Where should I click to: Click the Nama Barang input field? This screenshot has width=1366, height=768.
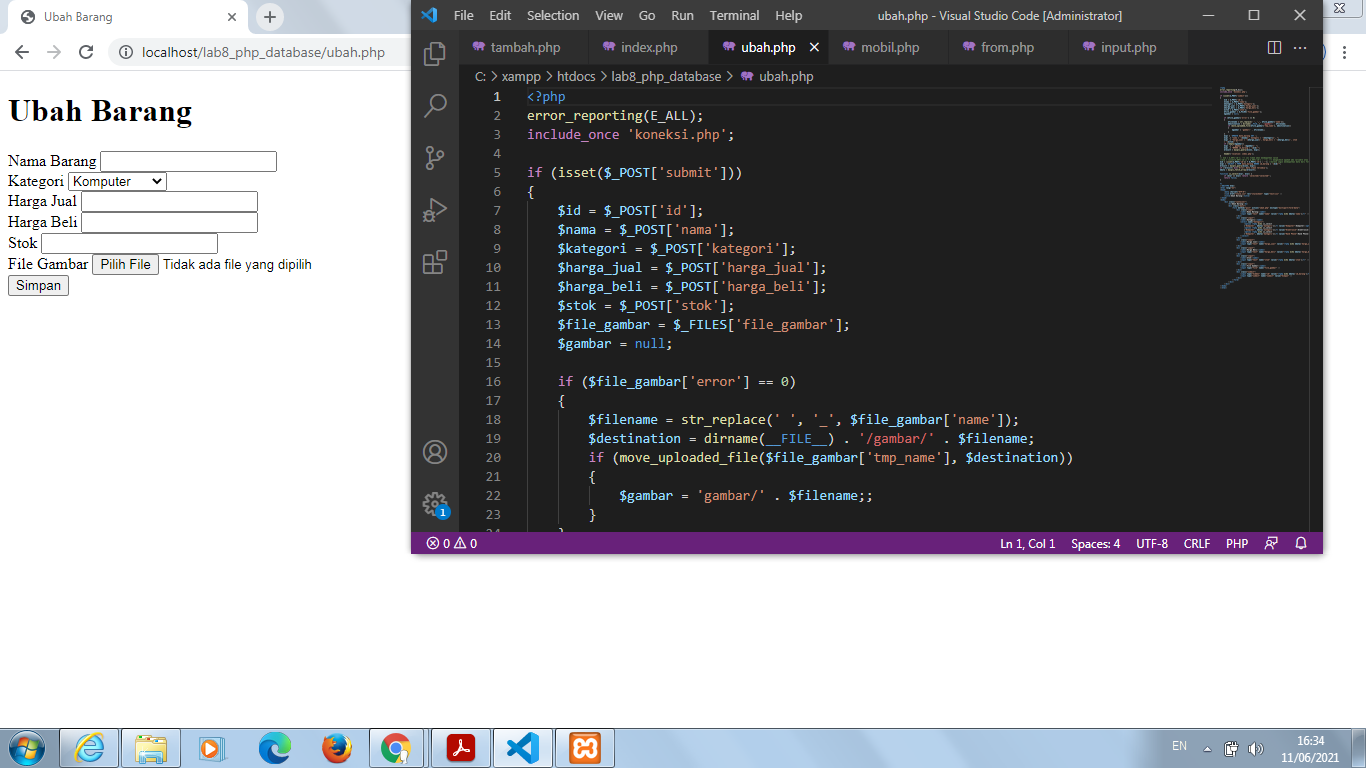[188, 161]
